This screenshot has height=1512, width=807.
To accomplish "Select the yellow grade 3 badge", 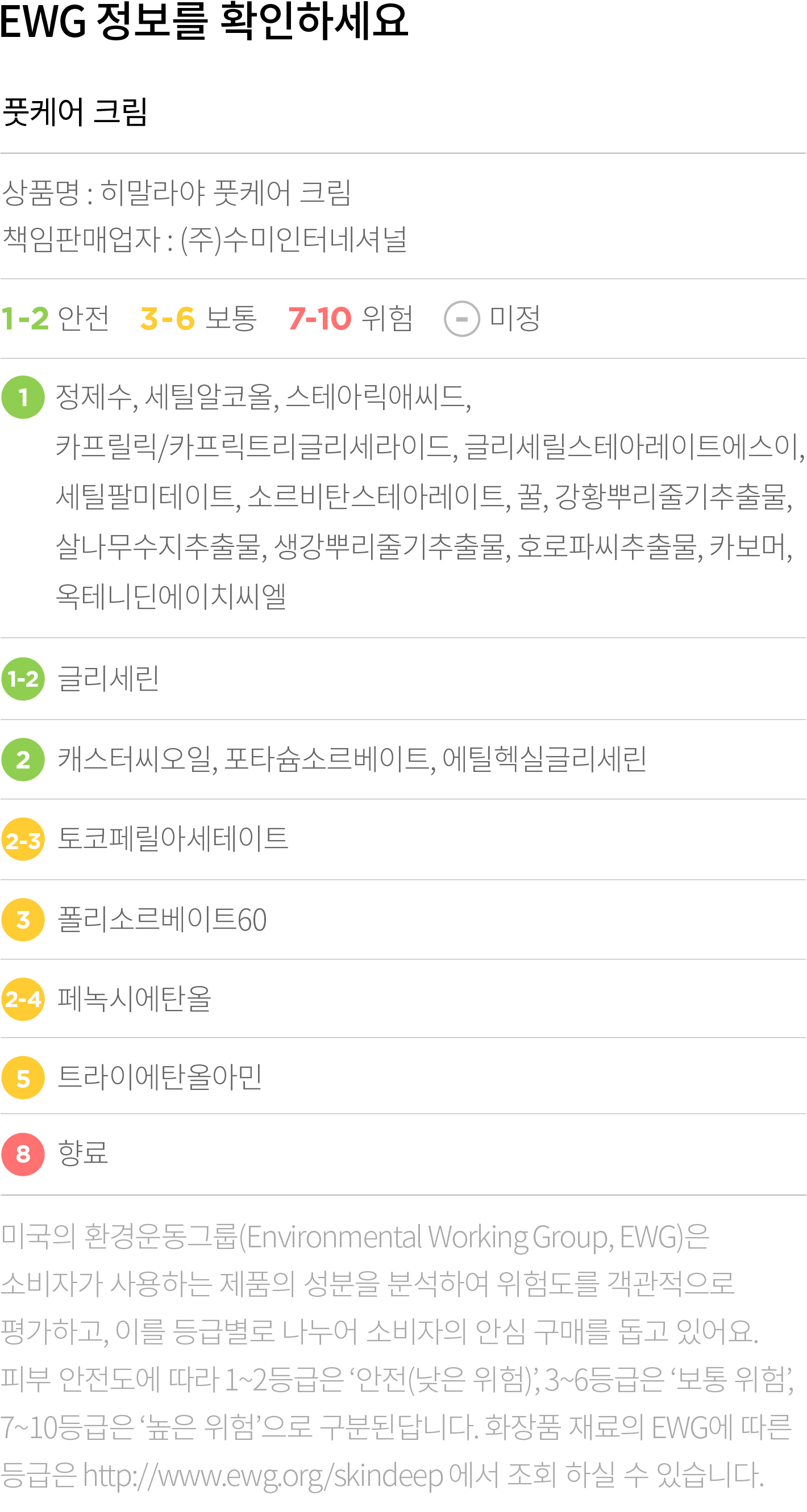I will (x=23, y=920).
